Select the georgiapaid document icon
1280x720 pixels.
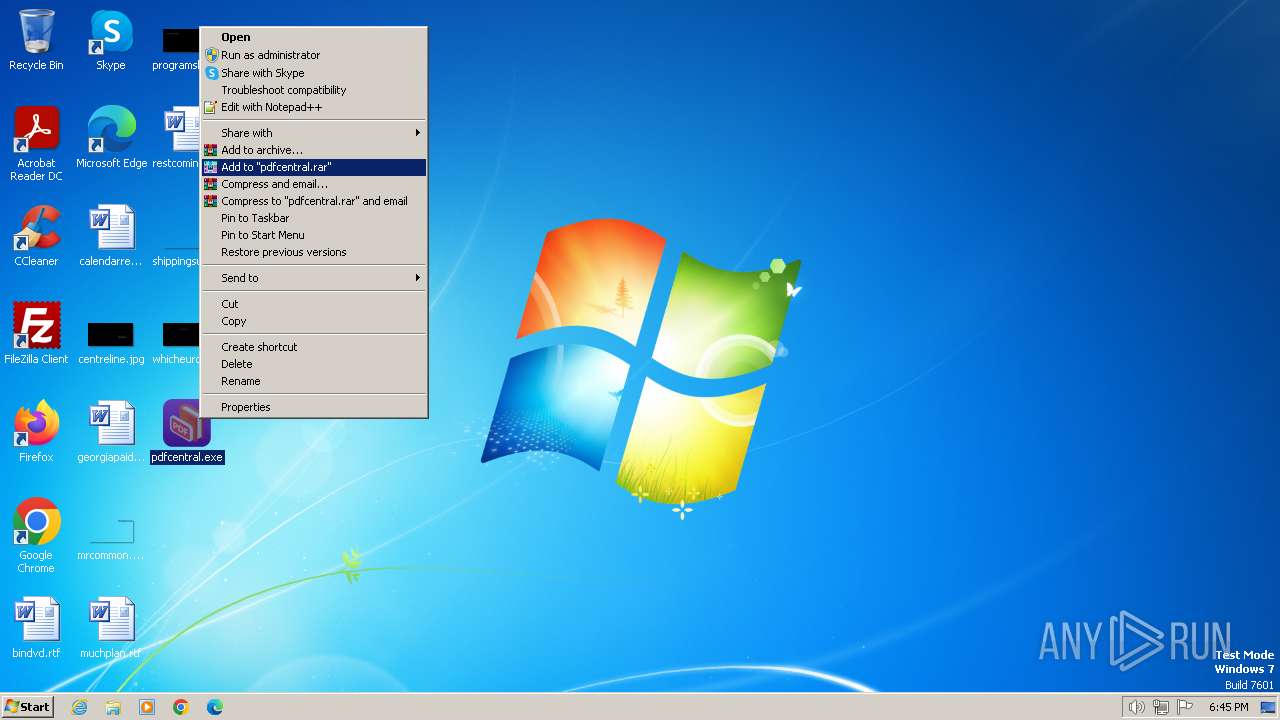click(x=111, y=432)
